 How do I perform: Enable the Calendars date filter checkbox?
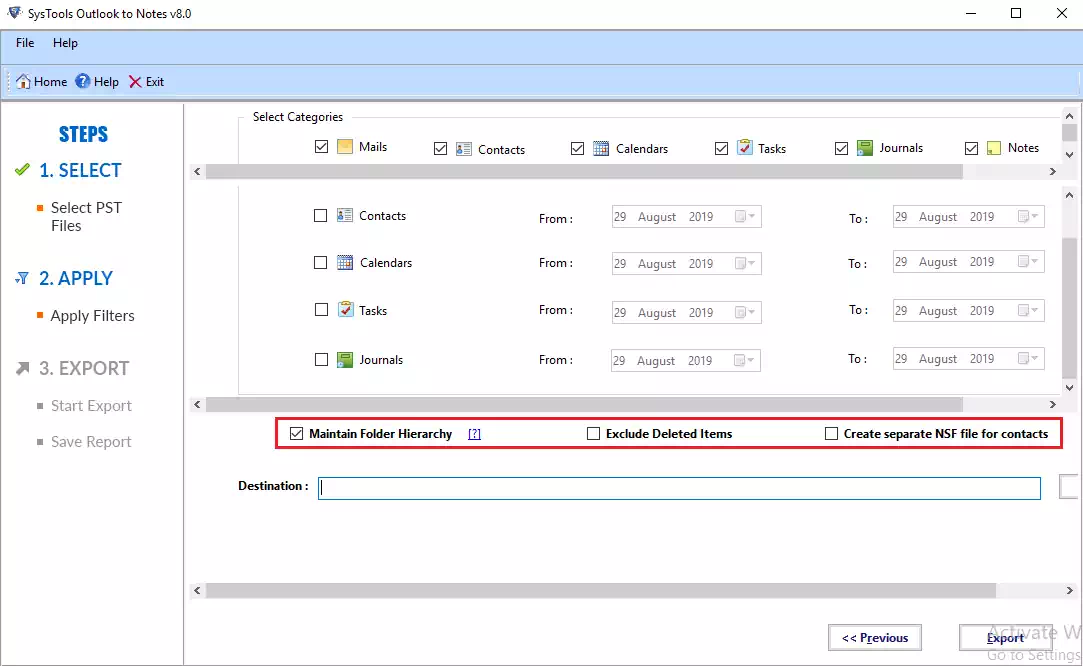coord(320,263)
